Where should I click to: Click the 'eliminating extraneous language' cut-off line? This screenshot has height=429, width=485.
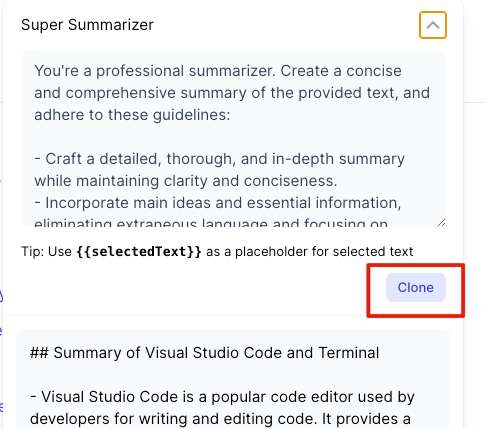(x=211, y=223)
